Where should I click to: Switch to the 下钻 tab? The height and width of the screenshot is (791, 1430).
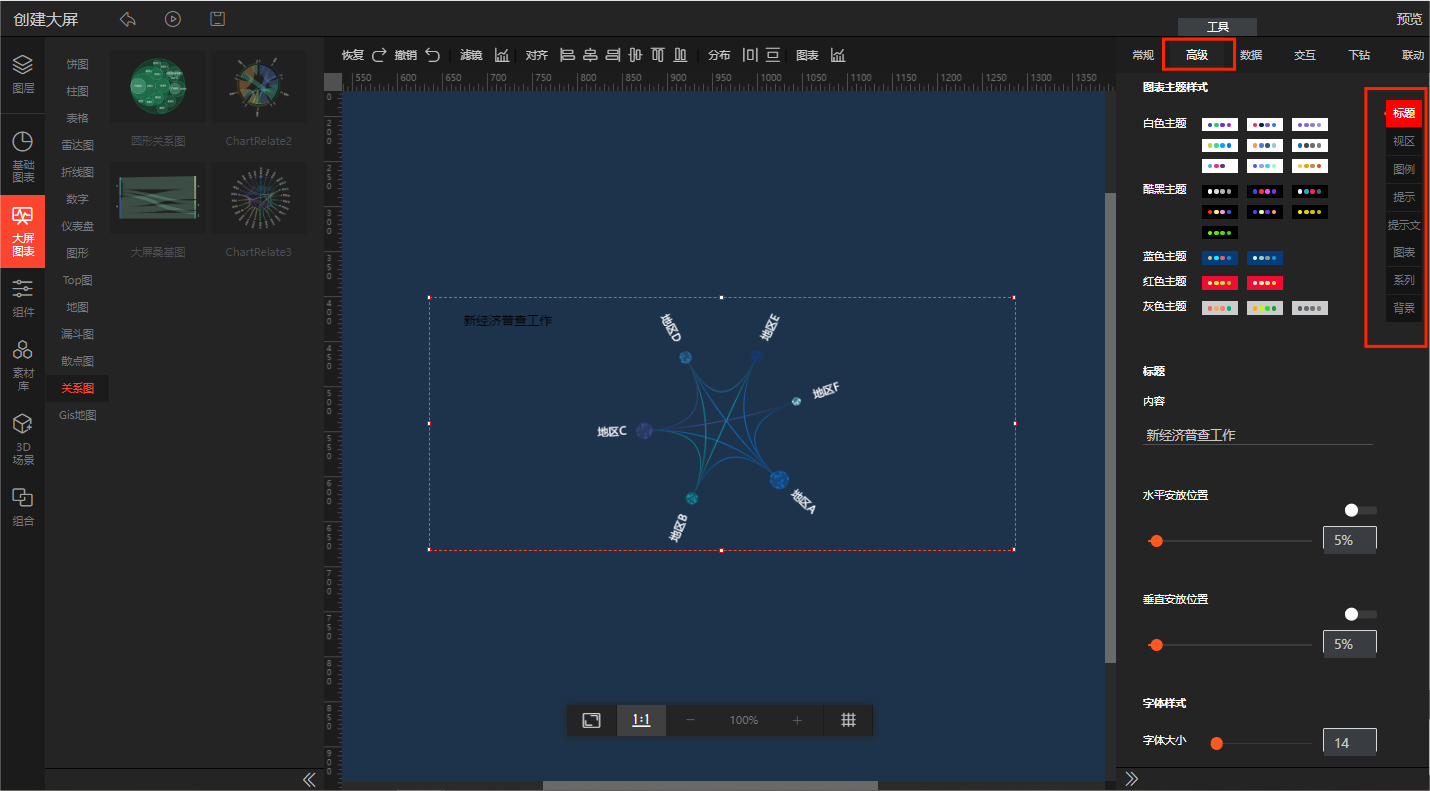[1359, 55]
